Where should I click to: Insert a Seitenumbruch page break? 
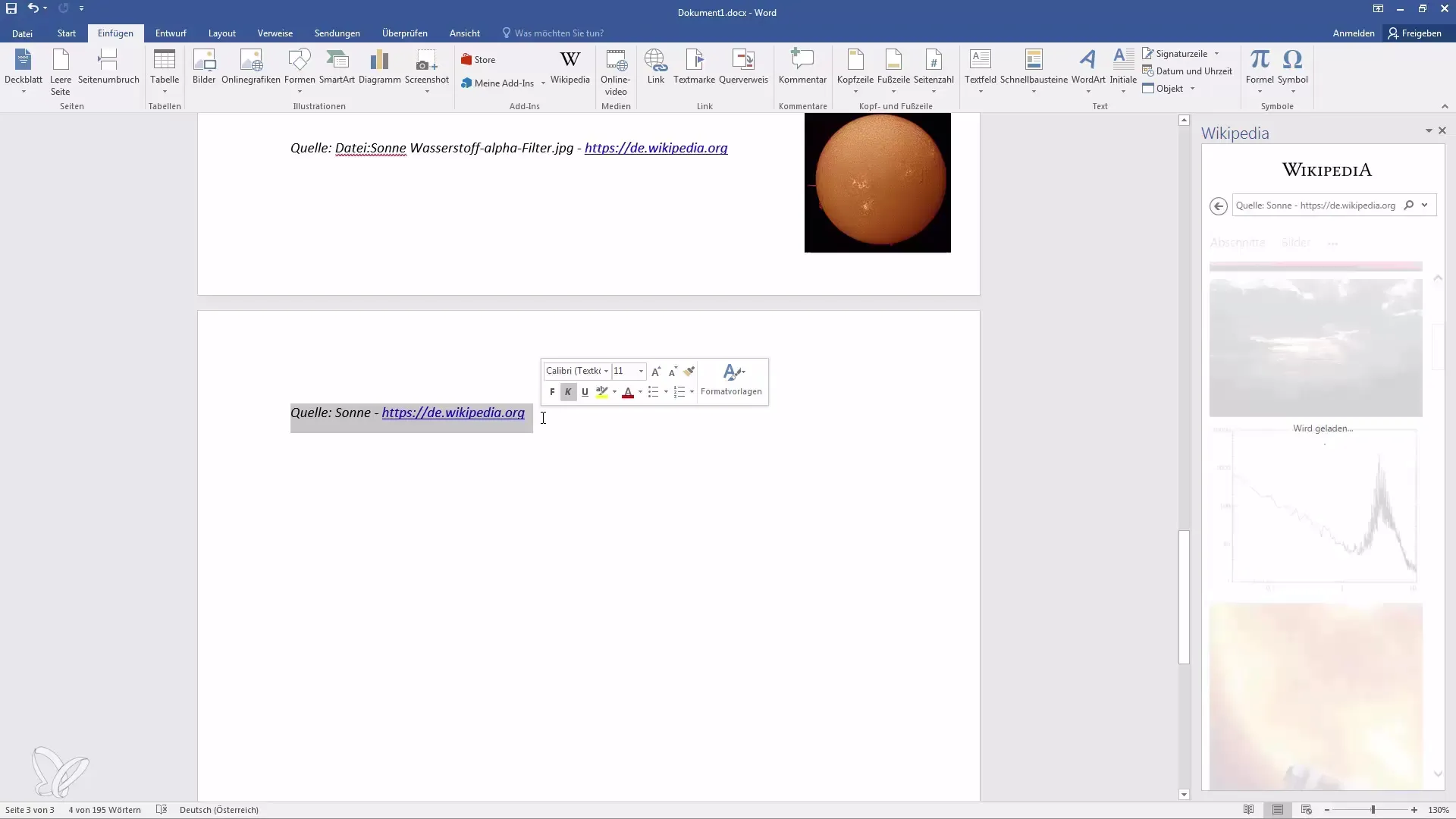[108, 67]
